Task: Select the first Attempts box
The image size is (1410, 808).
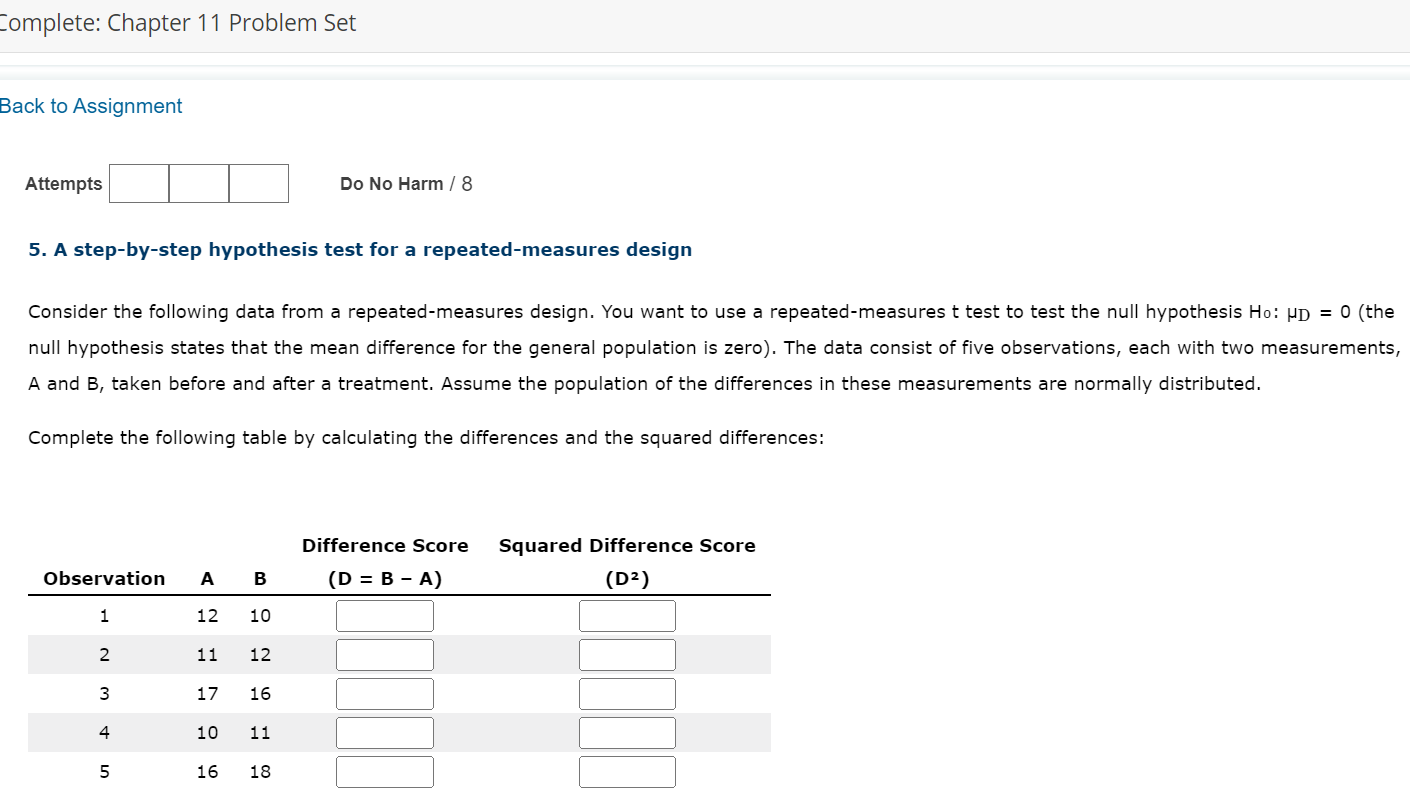Action: [138, 183]
